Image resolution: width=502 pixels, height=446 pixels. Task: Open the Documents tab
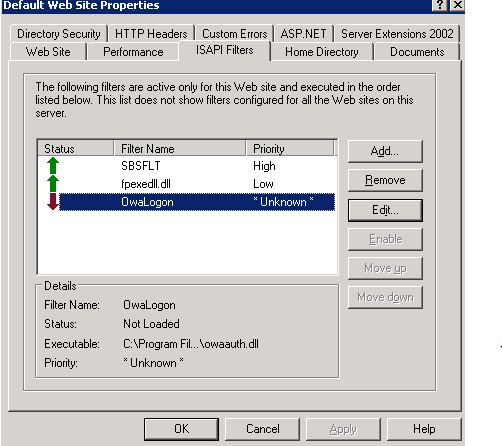417,52
